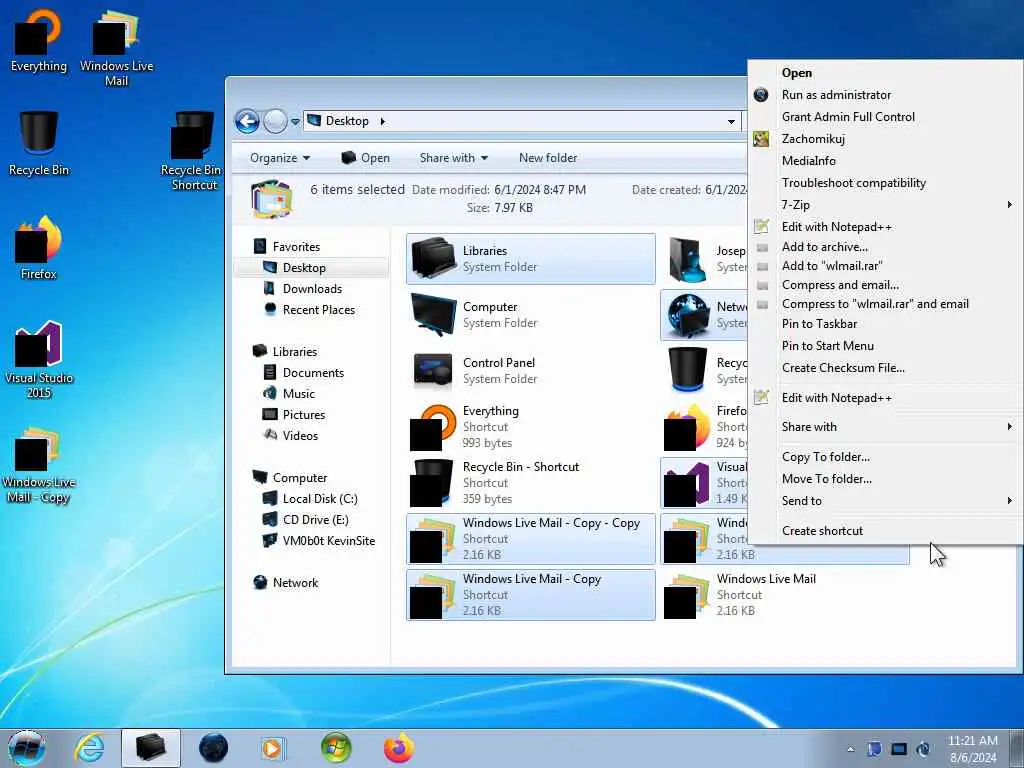The height and width of the screenshot is (768, 1024).
Task: Choose Open in the context menu
Action: tap(887, 73)
